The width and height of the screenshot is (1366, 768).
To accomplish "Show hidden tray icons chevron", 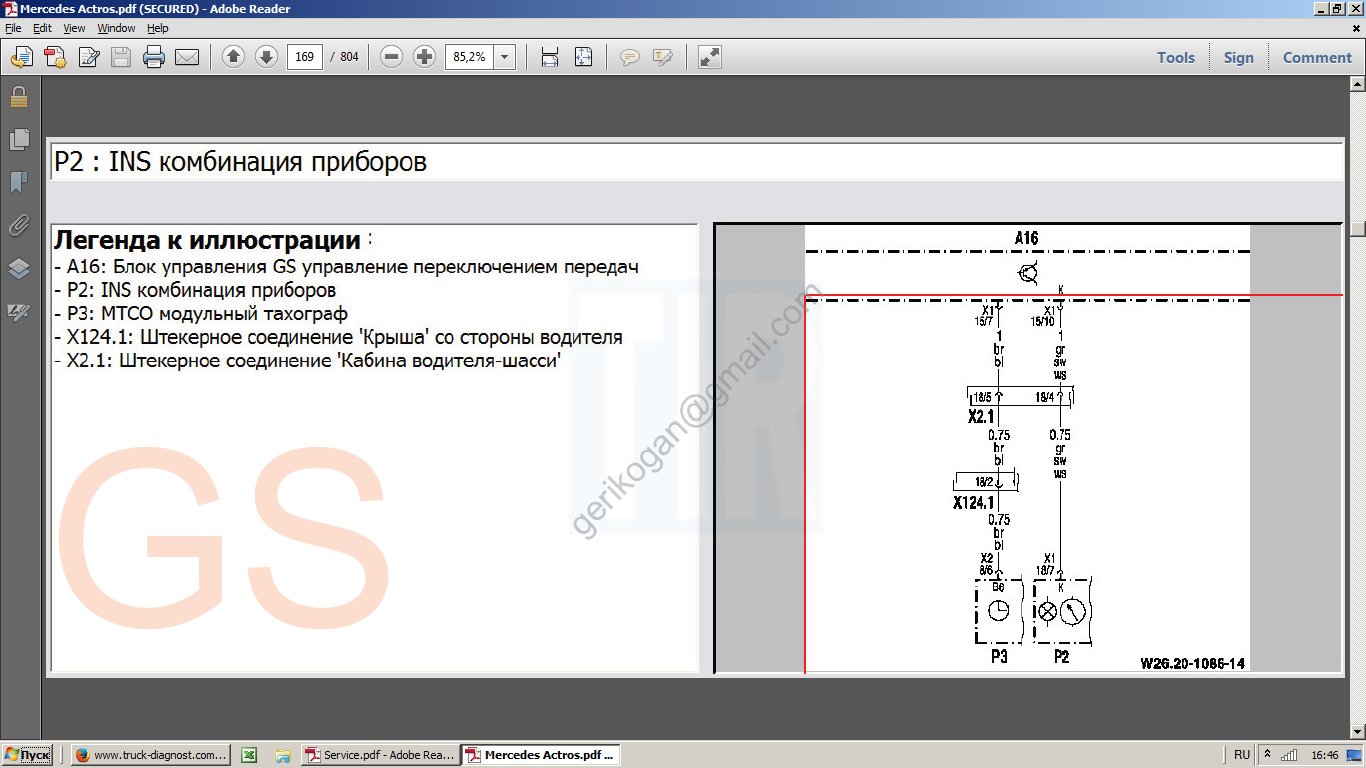I will (1268, 755).
